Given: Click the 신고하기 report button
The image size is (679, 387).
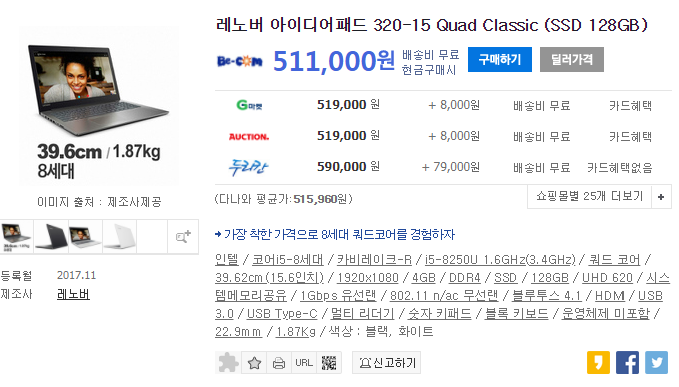Looking at the screenshot, I should click(x=386, y=363).
